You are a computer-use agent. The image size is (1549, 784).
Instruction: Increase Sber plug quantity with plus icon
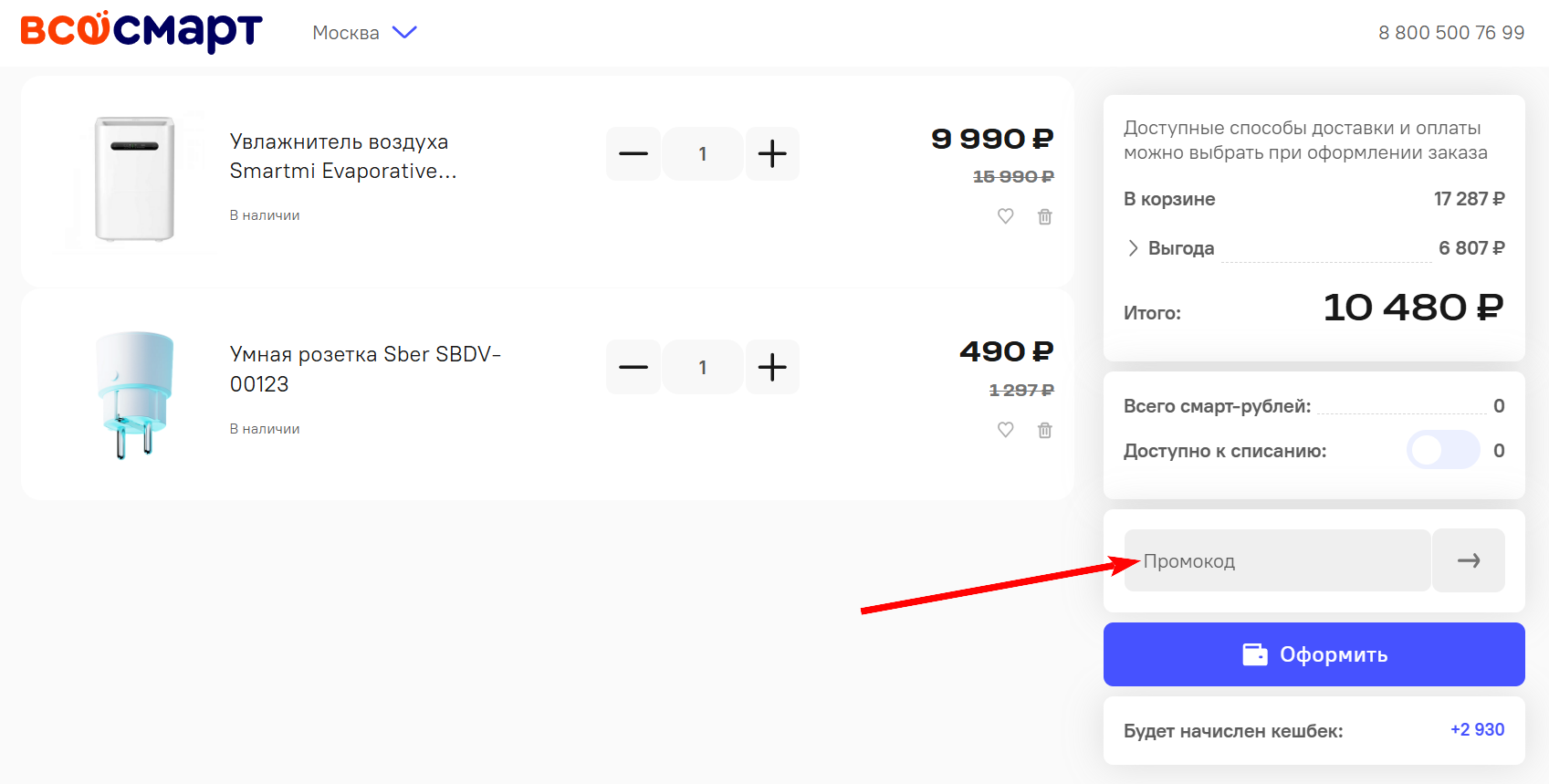coord(772,366)
